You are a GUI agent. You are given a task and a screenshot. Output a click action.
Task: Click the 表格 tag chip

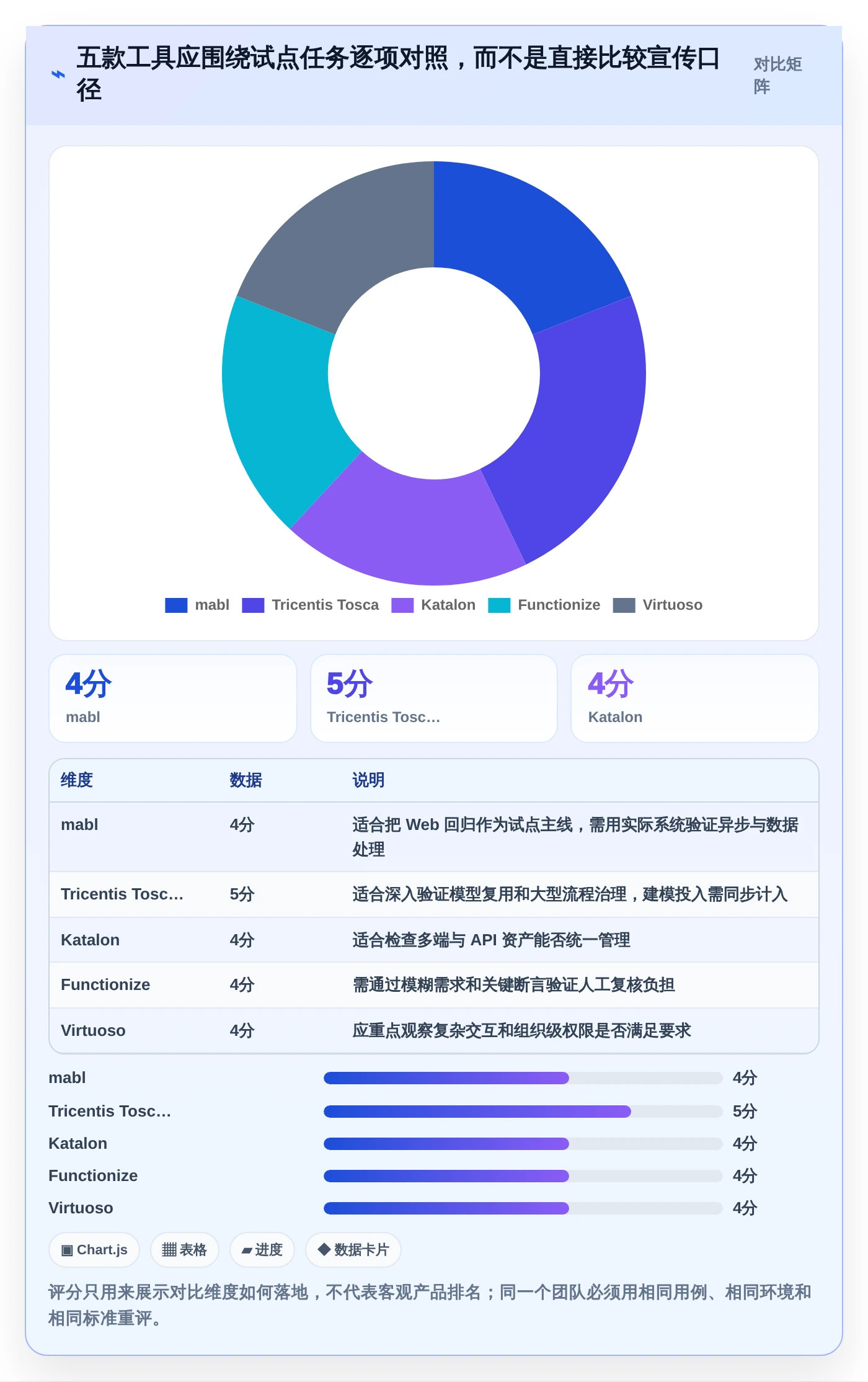pos(184,1250)
